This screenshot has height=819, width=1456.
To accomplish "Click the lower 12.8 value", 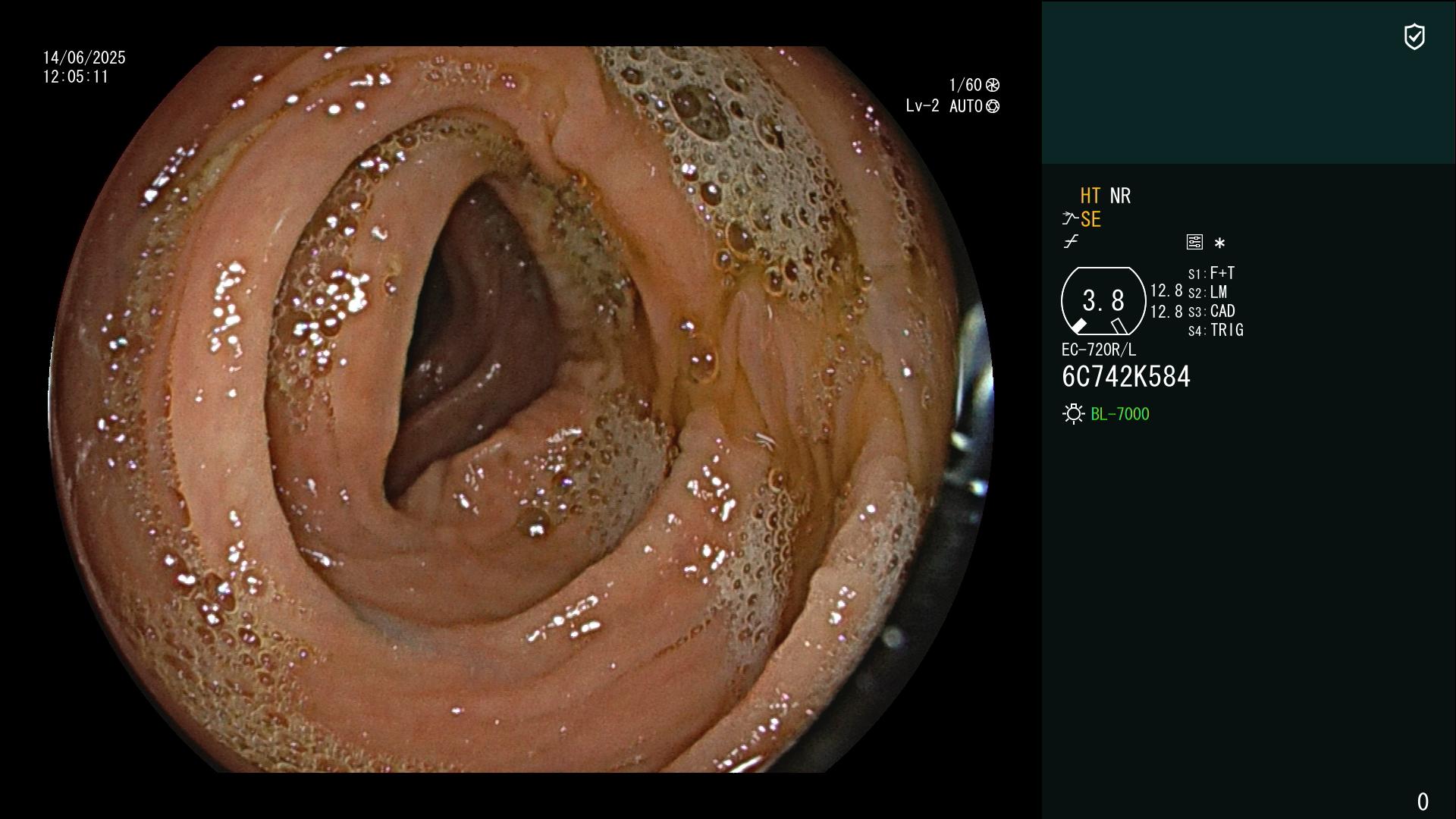I will pyautogui.click(x=1166, y=312).
